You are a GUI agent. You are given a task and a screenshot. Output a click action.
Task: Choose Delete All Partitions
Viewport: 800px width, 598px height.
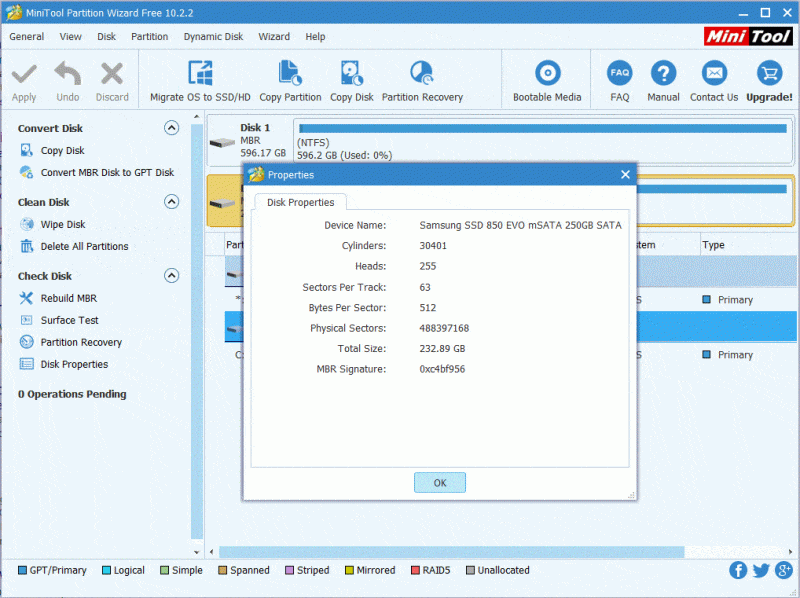tap(84, 246)
